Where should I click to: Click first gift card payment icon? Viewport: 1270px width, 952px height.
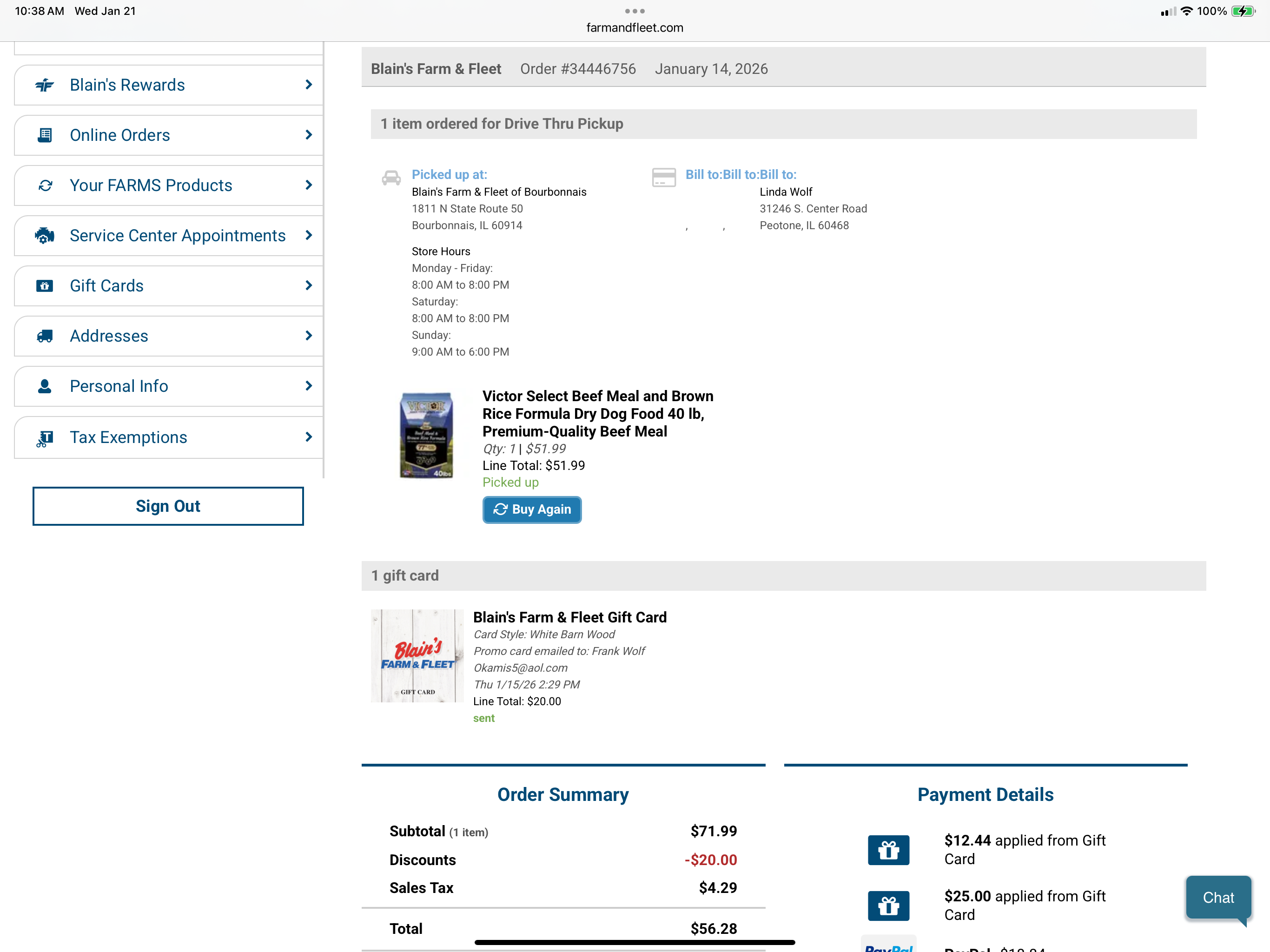coord(887,850)
